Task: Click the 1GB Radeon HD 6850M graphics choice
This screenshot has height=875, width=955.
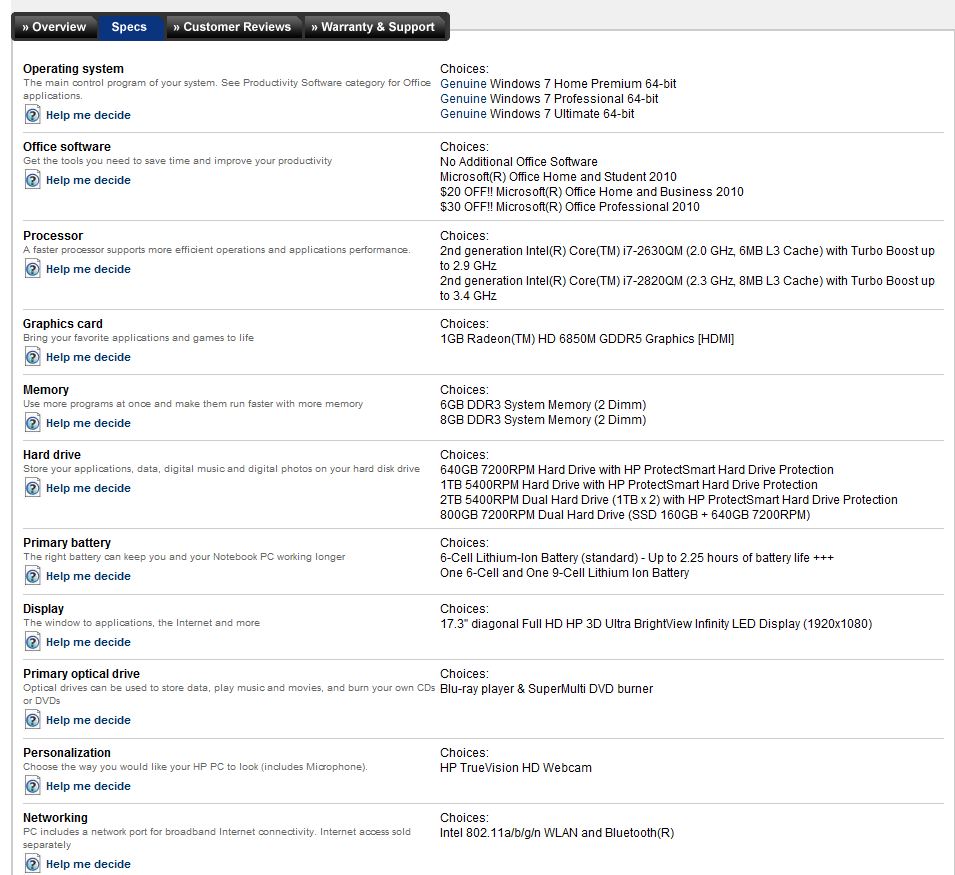Action: [x=587, y=339]
